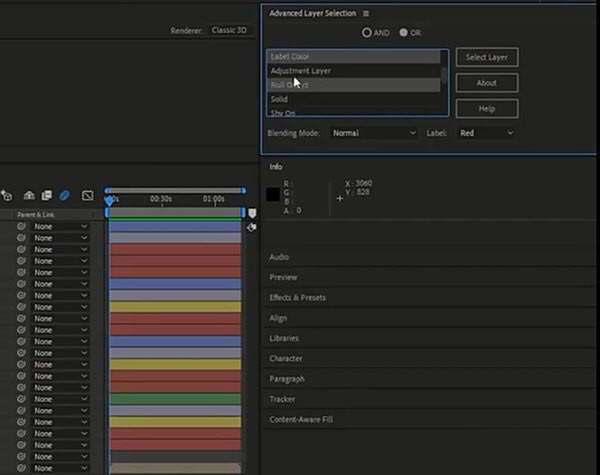This screenshot has width=600, height=475.
Task: Open the Renderer Classic 3D dropdown
Action: pos(229,30)
